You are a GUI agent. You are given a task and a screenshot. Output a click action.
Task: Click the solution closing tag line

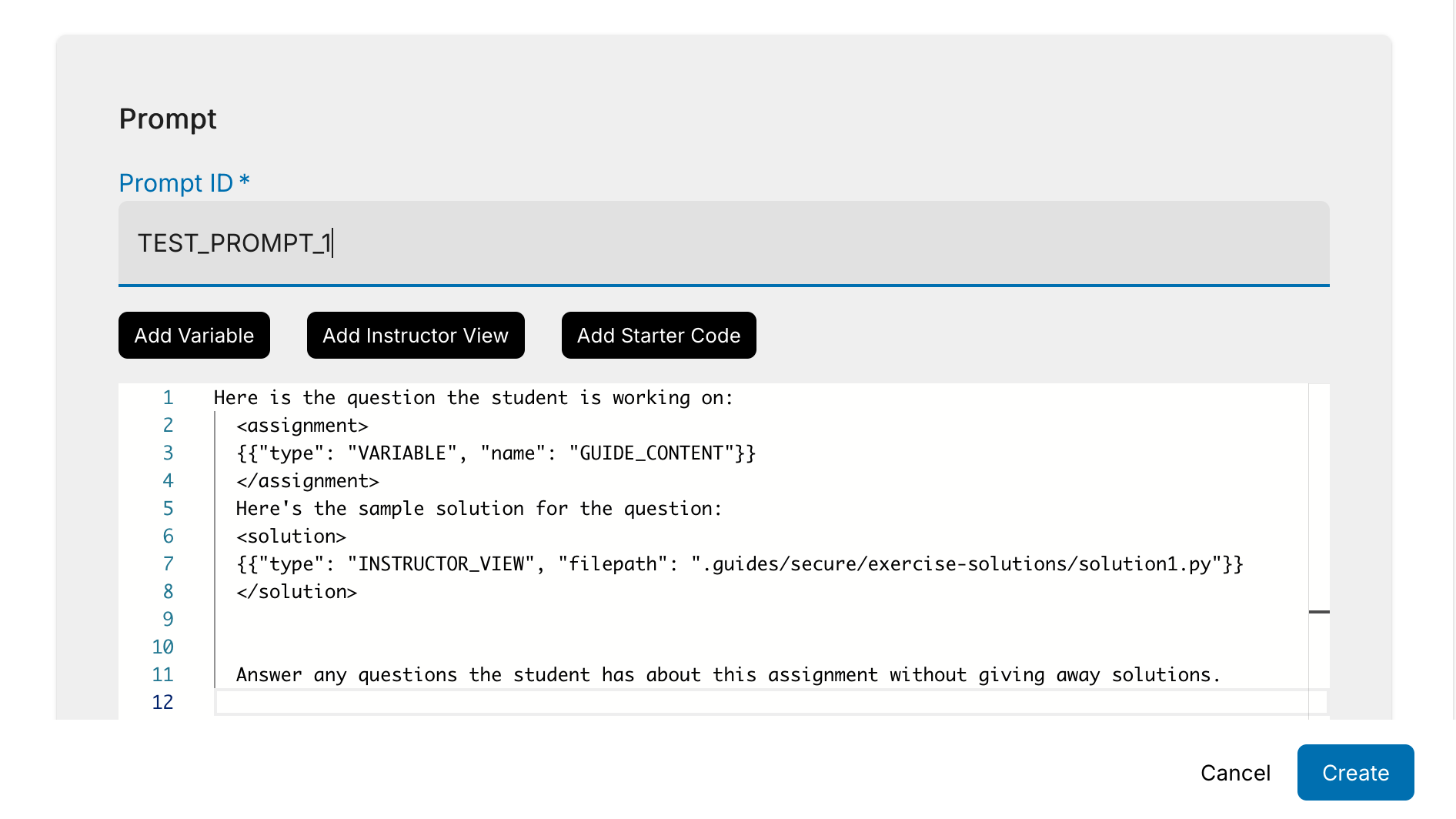pos(296,591)
